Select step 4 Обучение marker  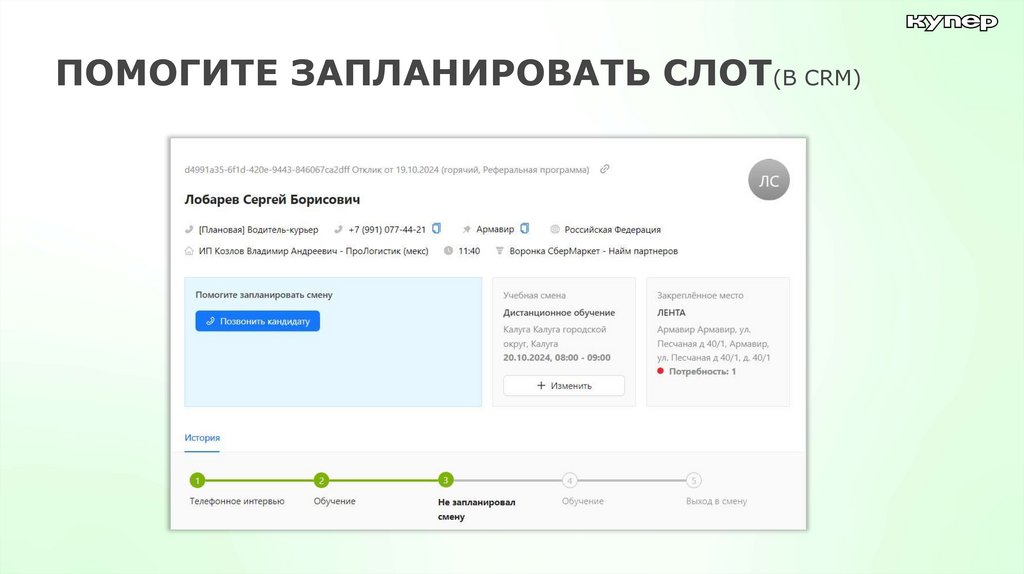[569, 481]
